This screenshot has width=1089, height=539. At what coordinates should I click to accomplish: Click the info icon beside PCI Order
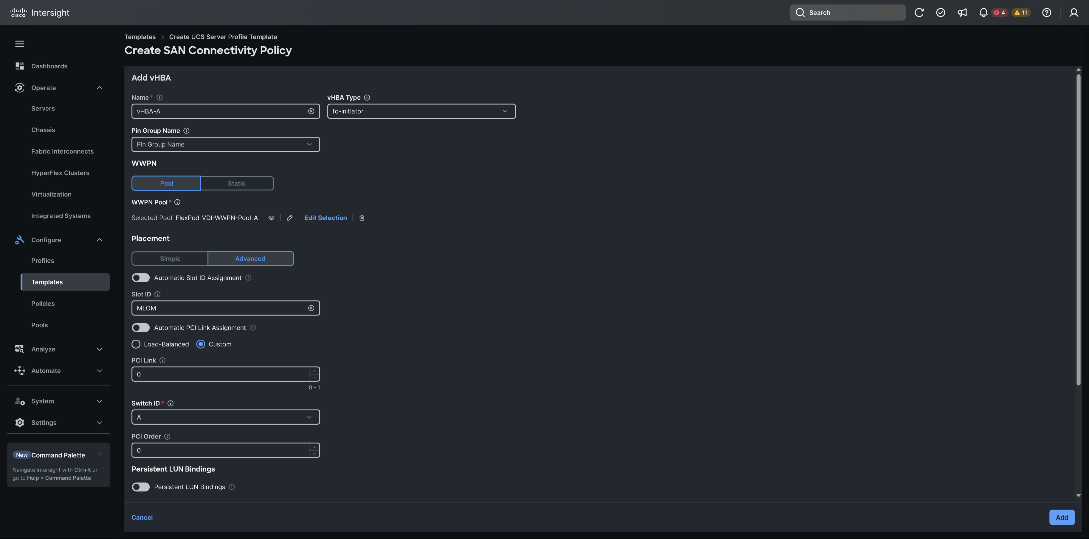tap(167, 437)
